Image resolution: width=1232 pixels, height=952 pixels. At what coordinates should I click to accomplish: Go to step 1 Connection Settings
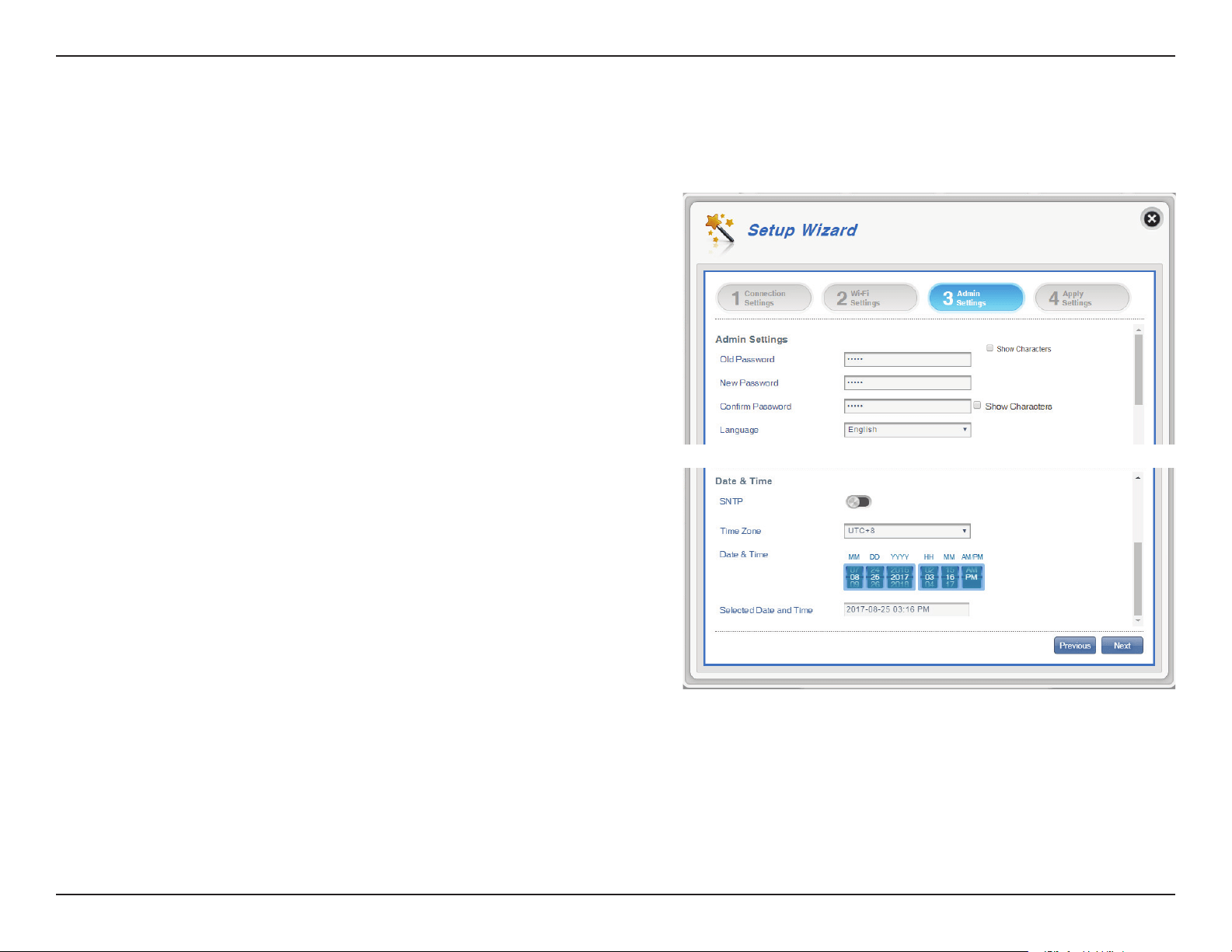(x=764, y=298)
